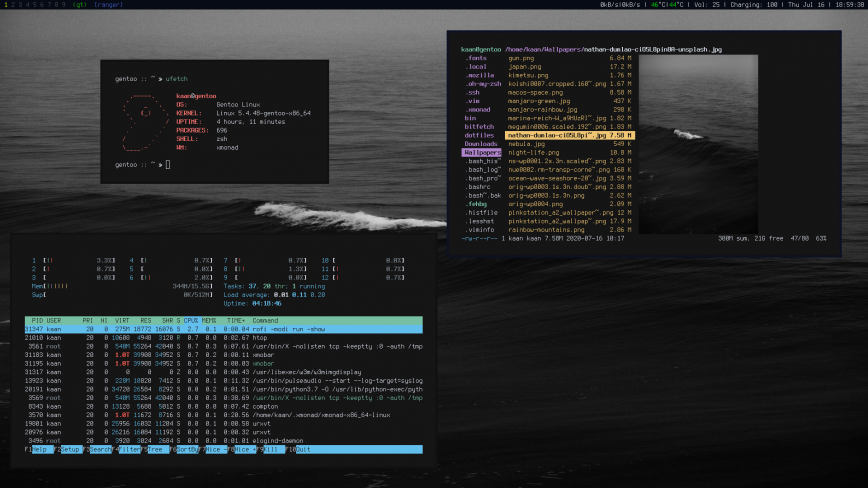Click the wave image preview in ranger

(x=698, y=144)
